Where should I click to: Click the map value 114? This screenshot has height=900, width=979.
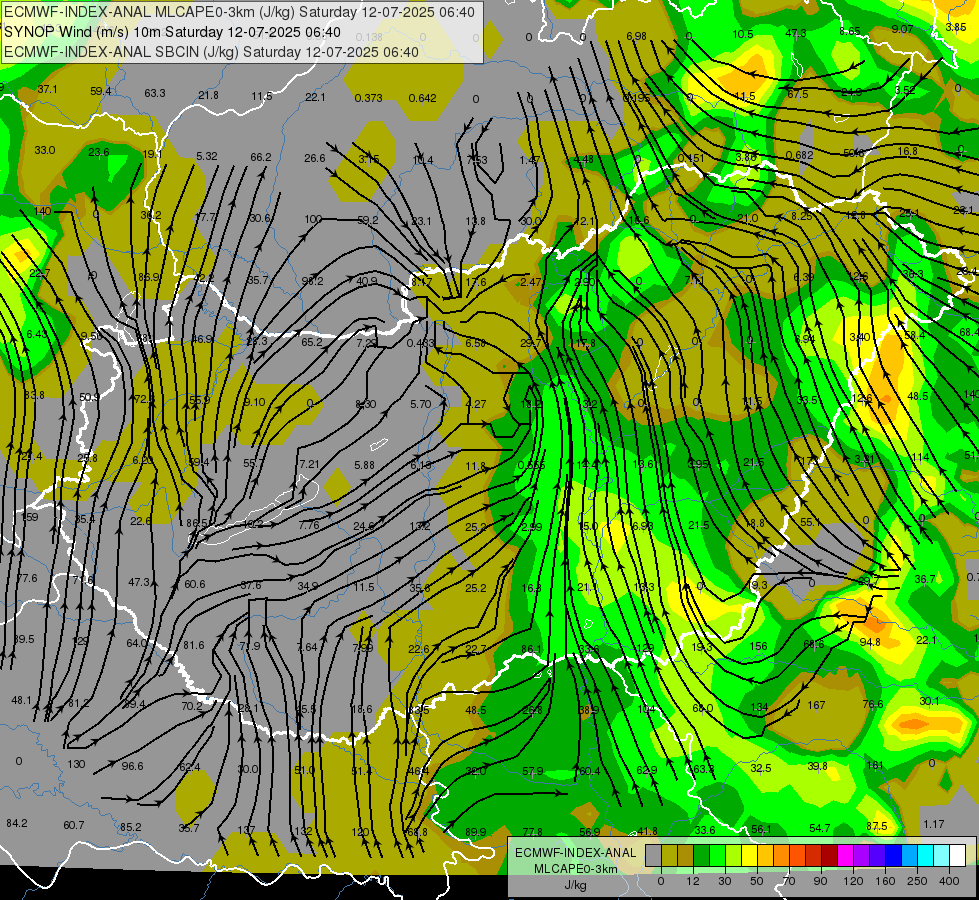[920, 457]
